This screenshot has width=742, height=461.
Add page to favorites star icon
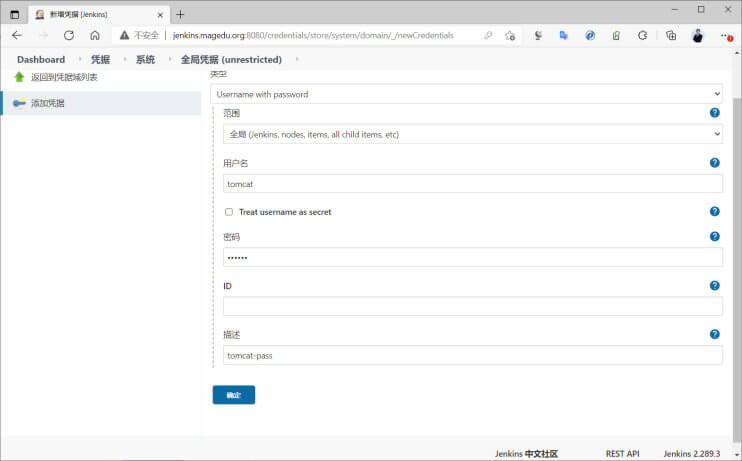coord(510,35)
